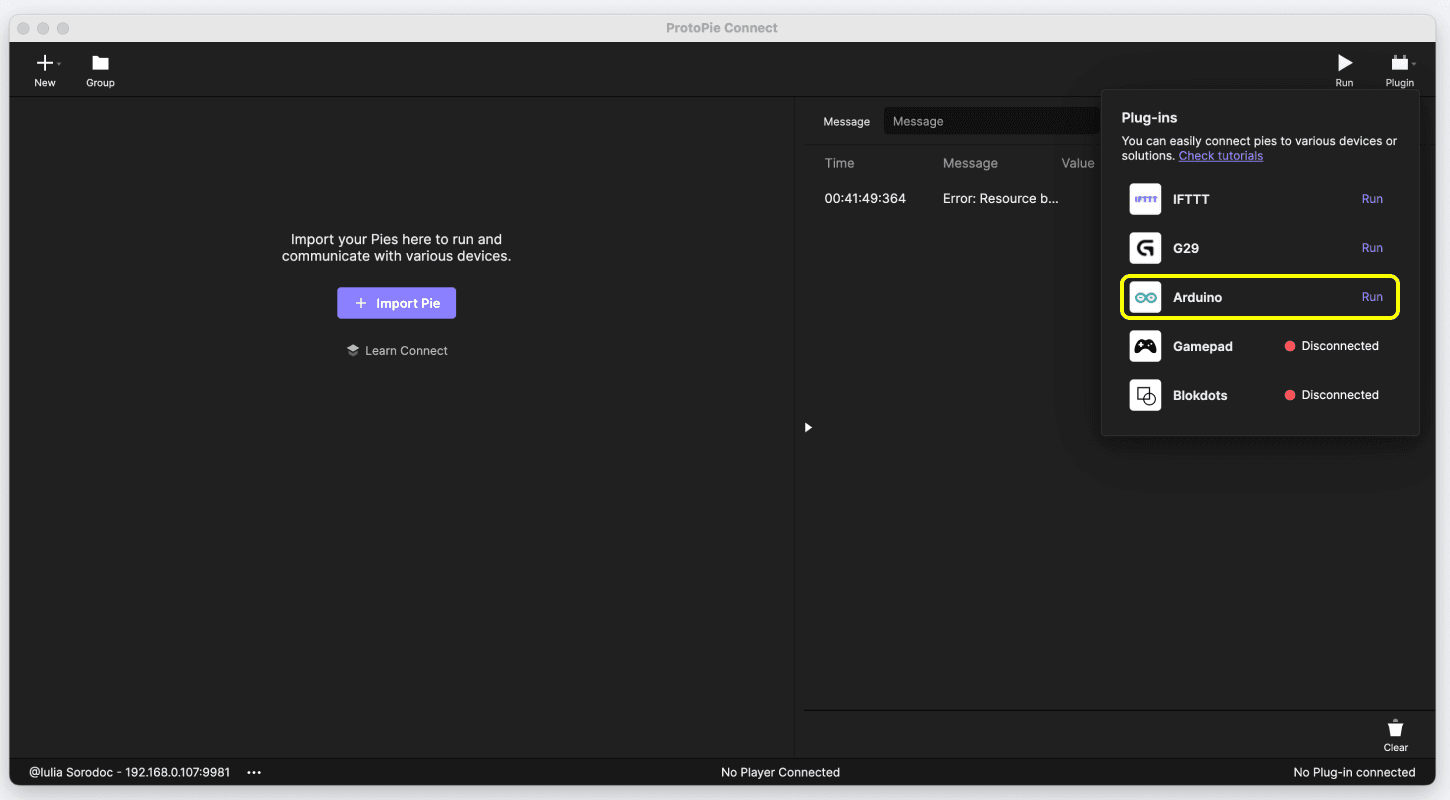The height and width of the screenshot is (800, 1450).
Task: Open the Check tutorials link
Action: click(1220, 156)
